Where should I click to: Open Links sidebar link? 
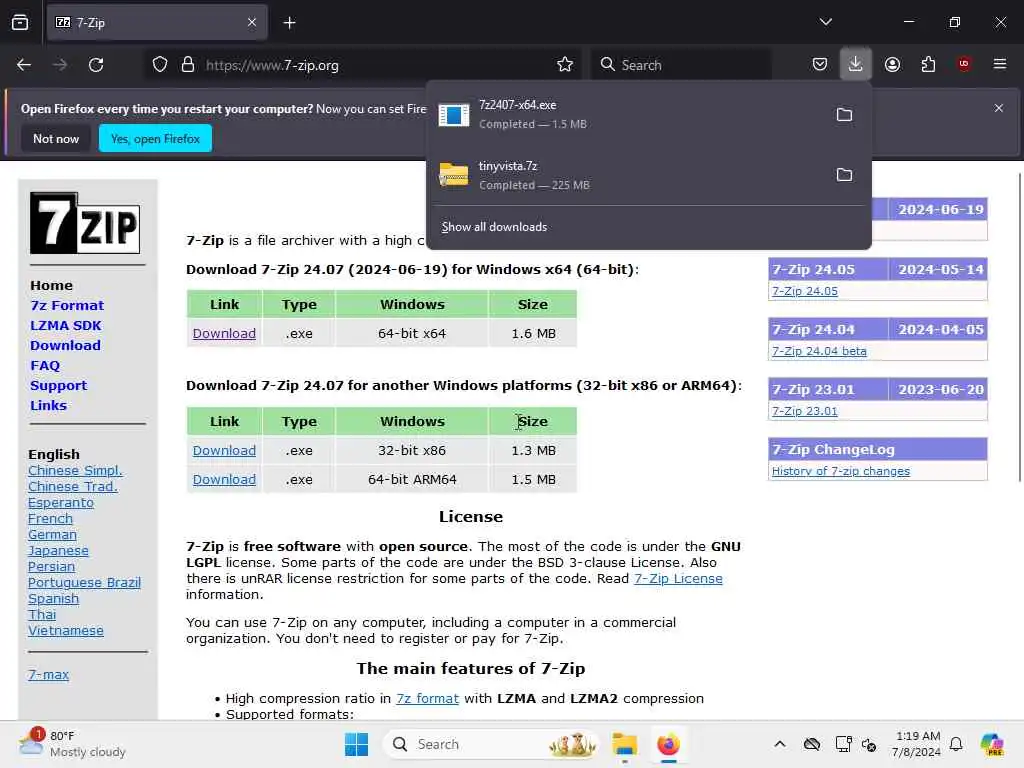[48, 406]
